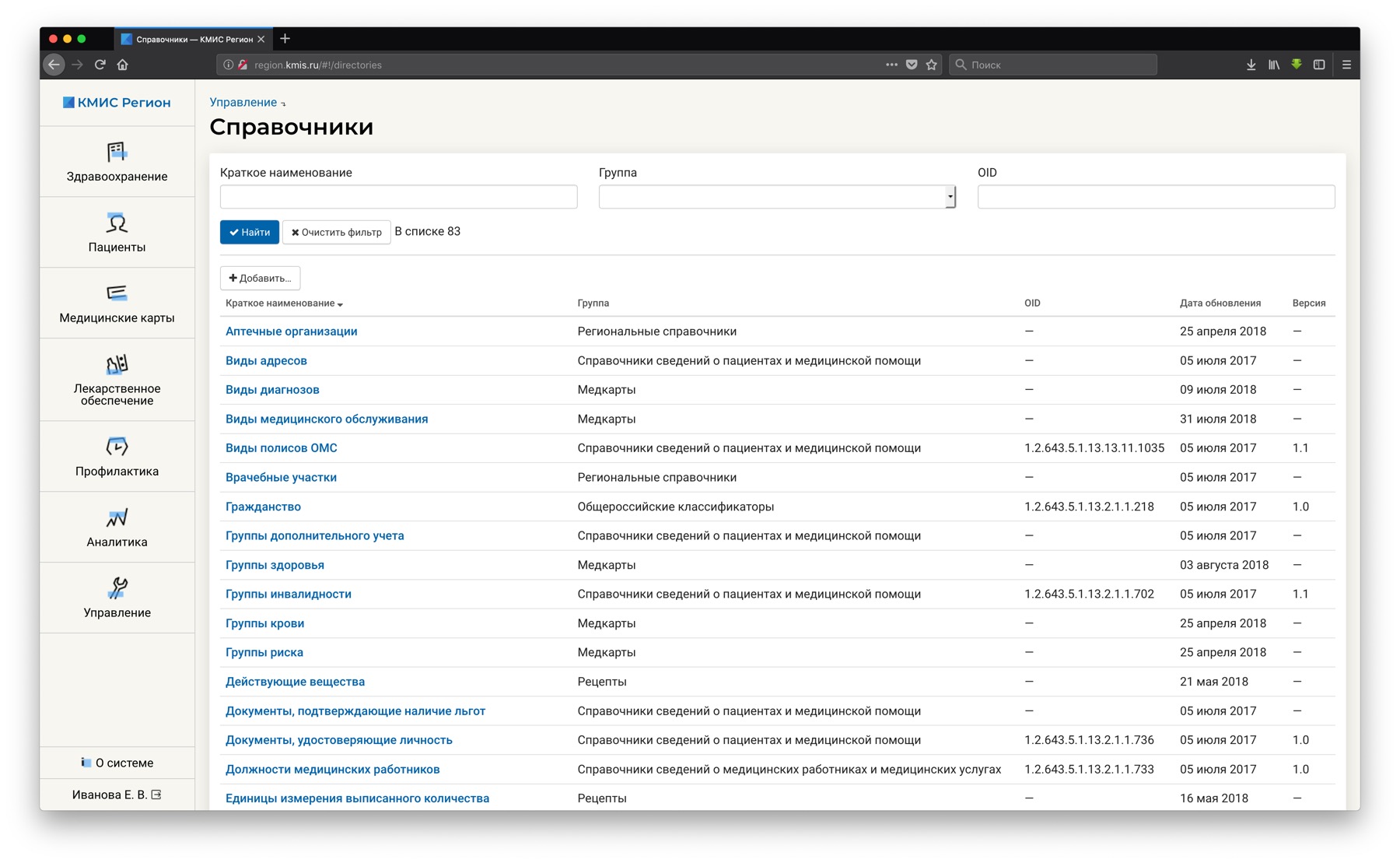The width and height of the screenshot is (1400, 863).
Task: Open О системе menu item
Action: (117, 763)
